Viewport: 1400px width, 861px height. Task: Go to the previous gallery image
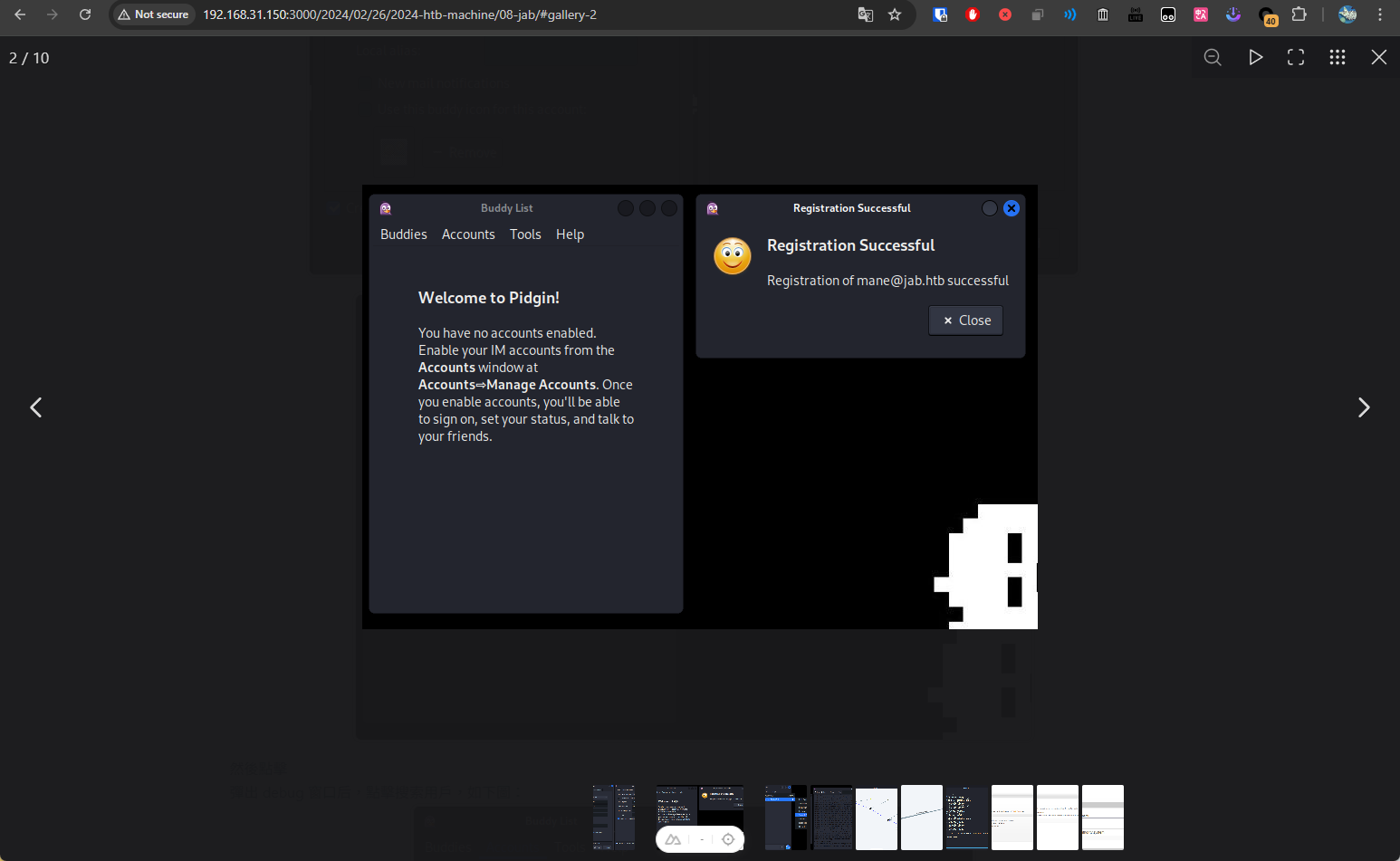pos(36,407)
